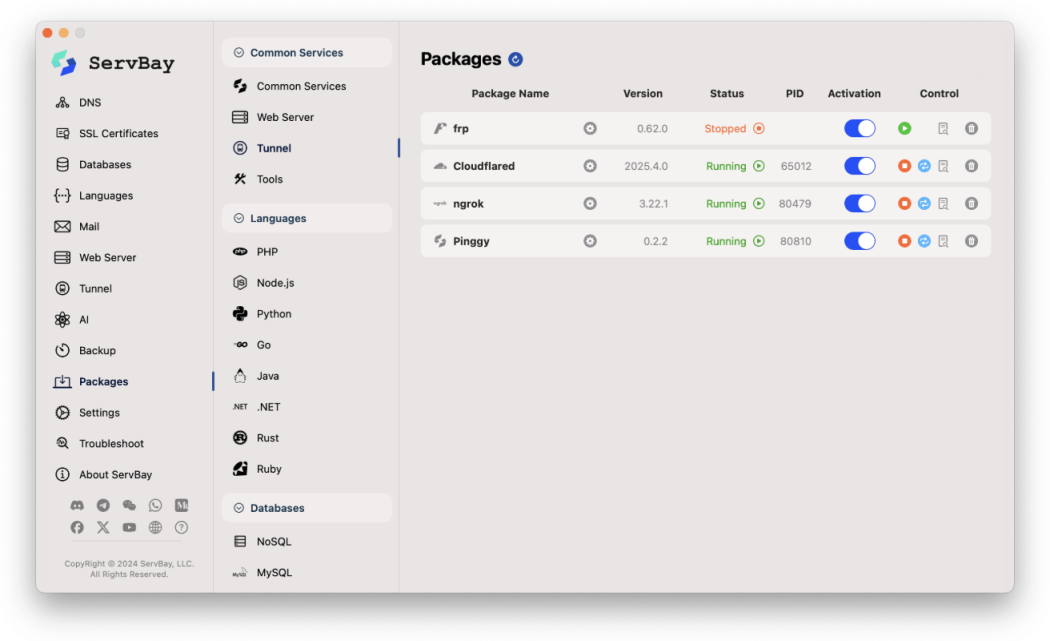The width and height of the screenshot is (1050, 641).
Task: Restart the Cloudflared service
Action: tap(924, 166)
